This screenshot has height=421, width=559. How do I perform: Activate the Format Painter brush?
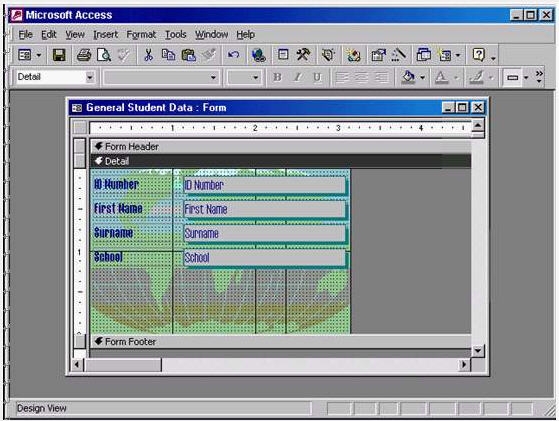(209, 55)
